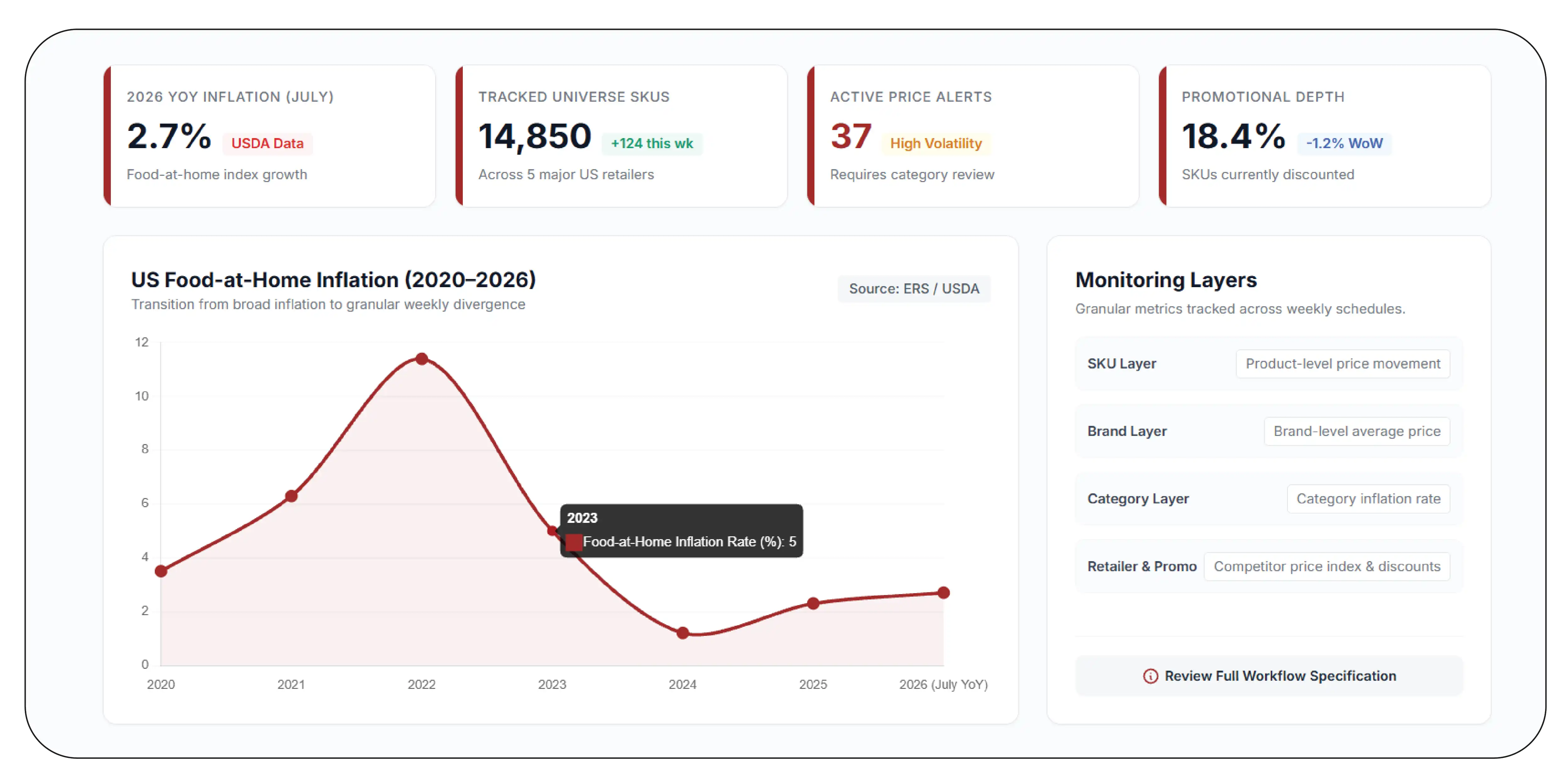
Task: Click the 37 active price alerts value
Action: pos(851,136)
